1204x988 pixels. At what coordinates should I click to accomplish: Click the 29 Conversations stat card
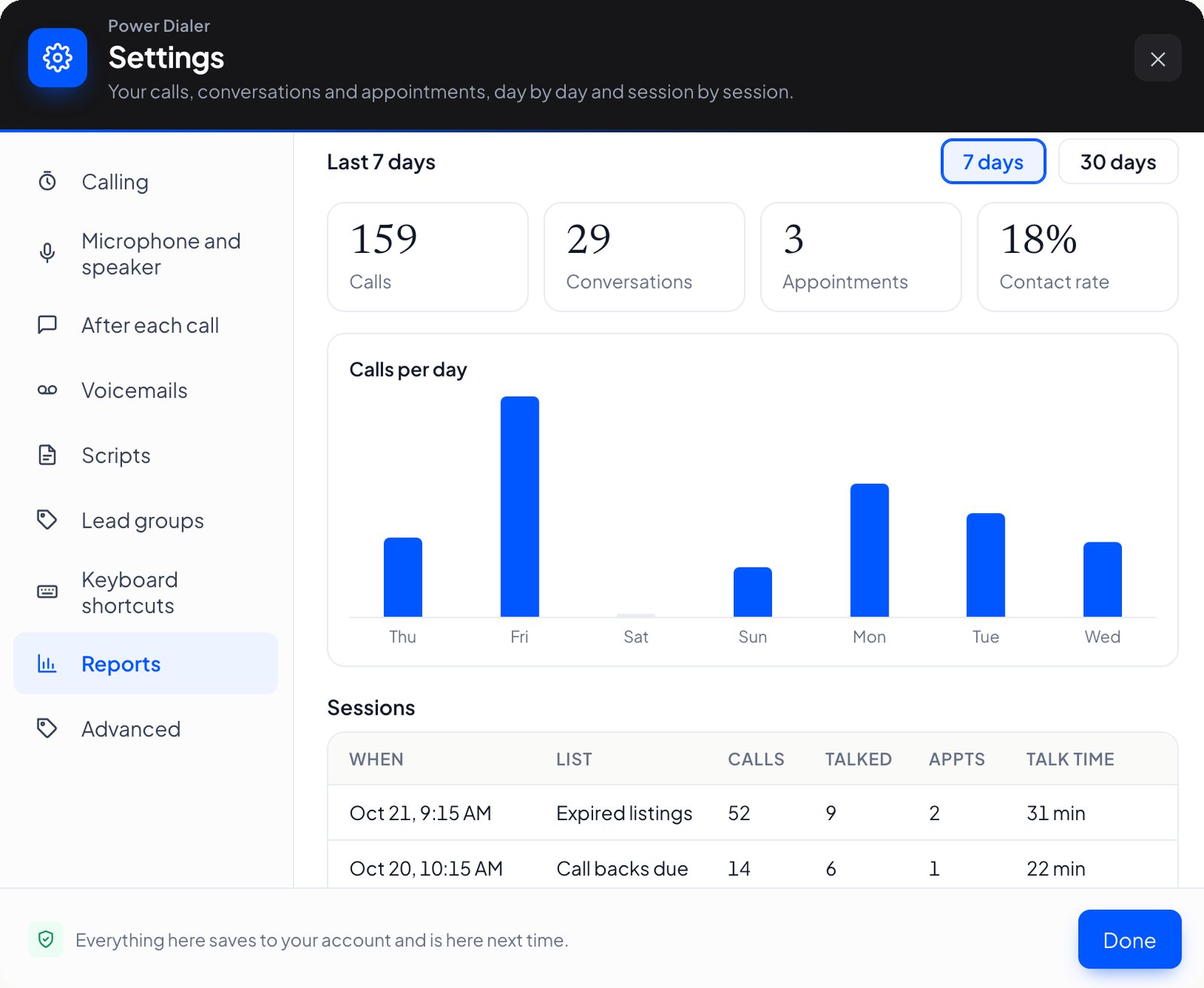[x=644, y=257]
